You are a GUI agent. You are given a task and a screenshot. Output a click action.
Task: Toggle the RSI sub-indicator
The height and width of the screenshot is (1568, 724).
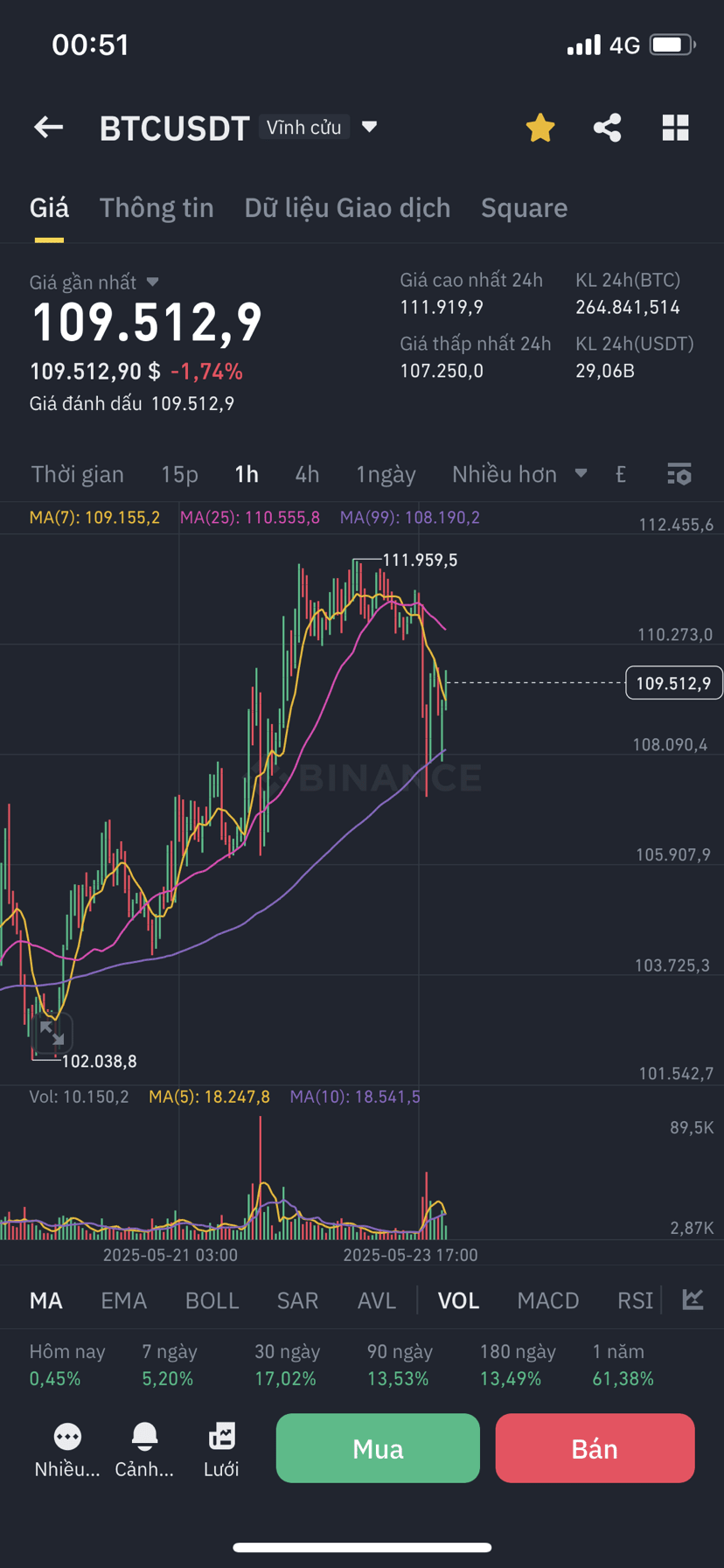click(x=635, y=1300)
